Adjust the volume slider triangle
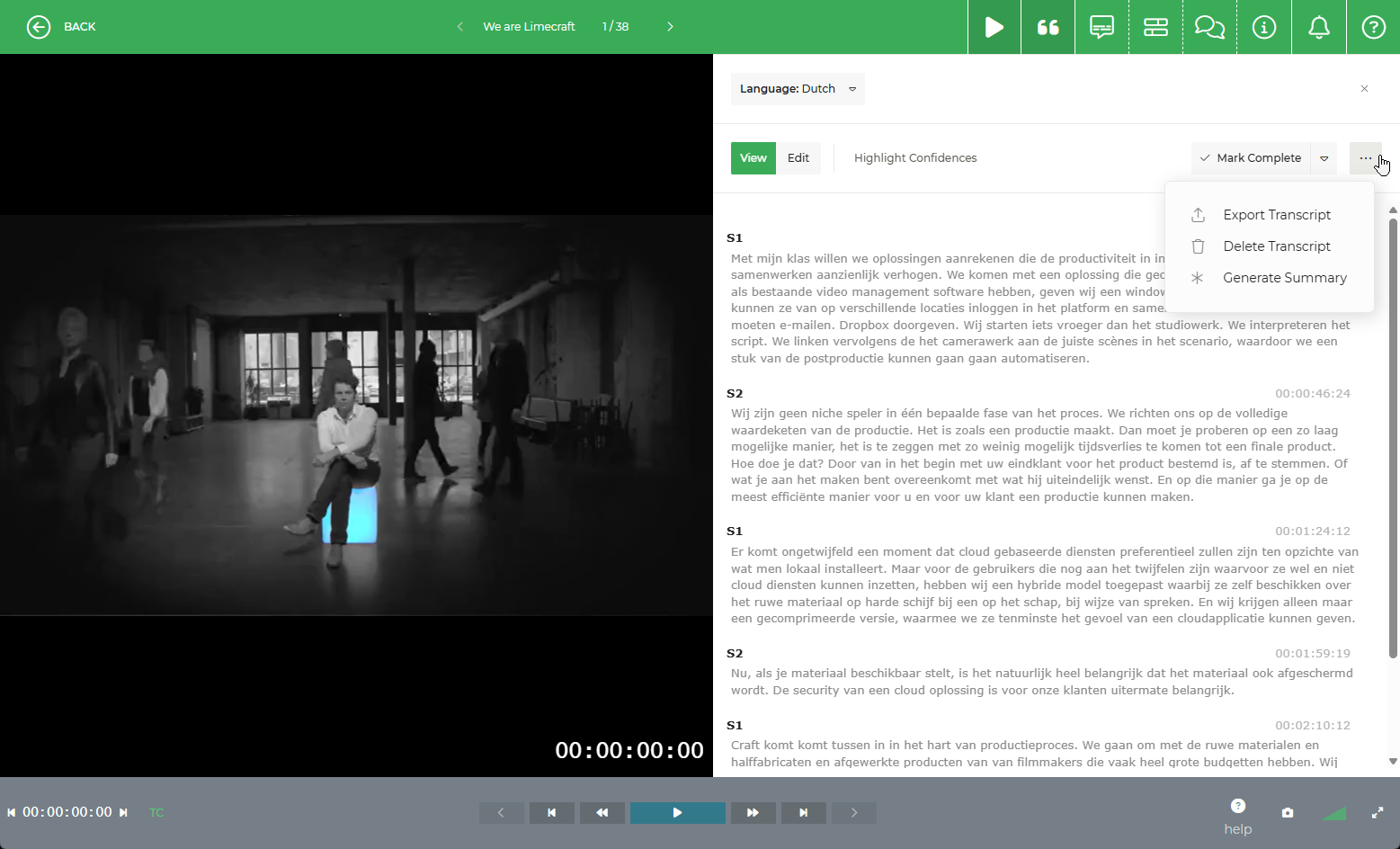Image resolution: width=1400 pixels, height=849 pixels. coord(1333,812)
